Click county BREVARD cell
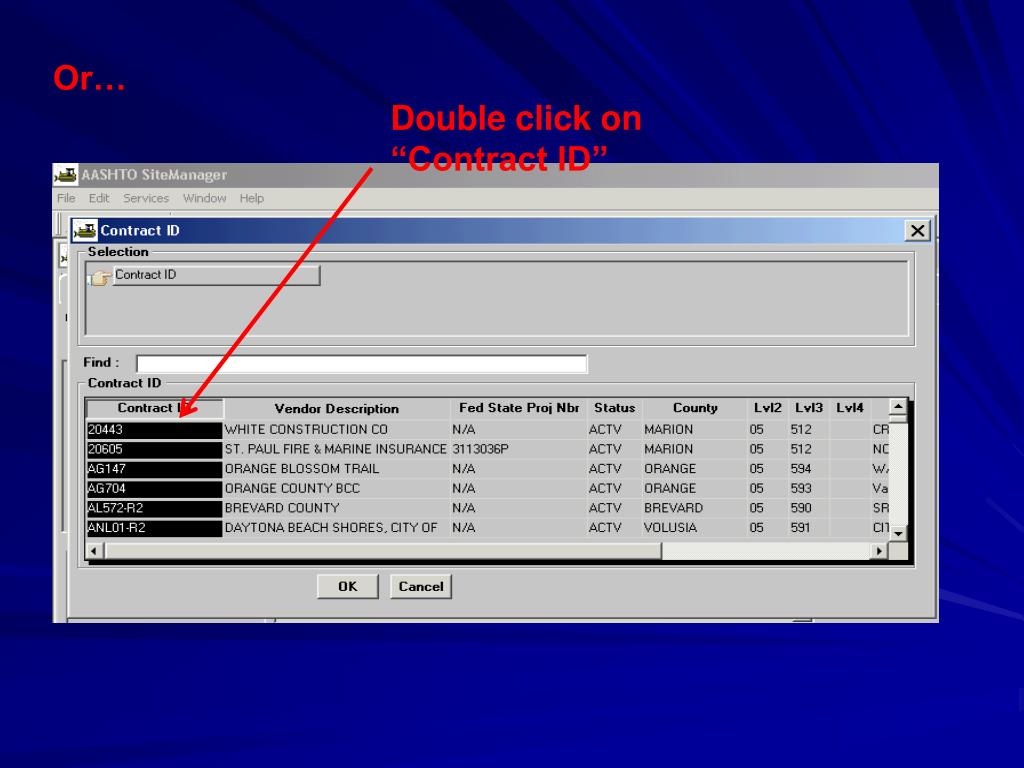Screen dimensions: 1024x768 tap(673, 508)
